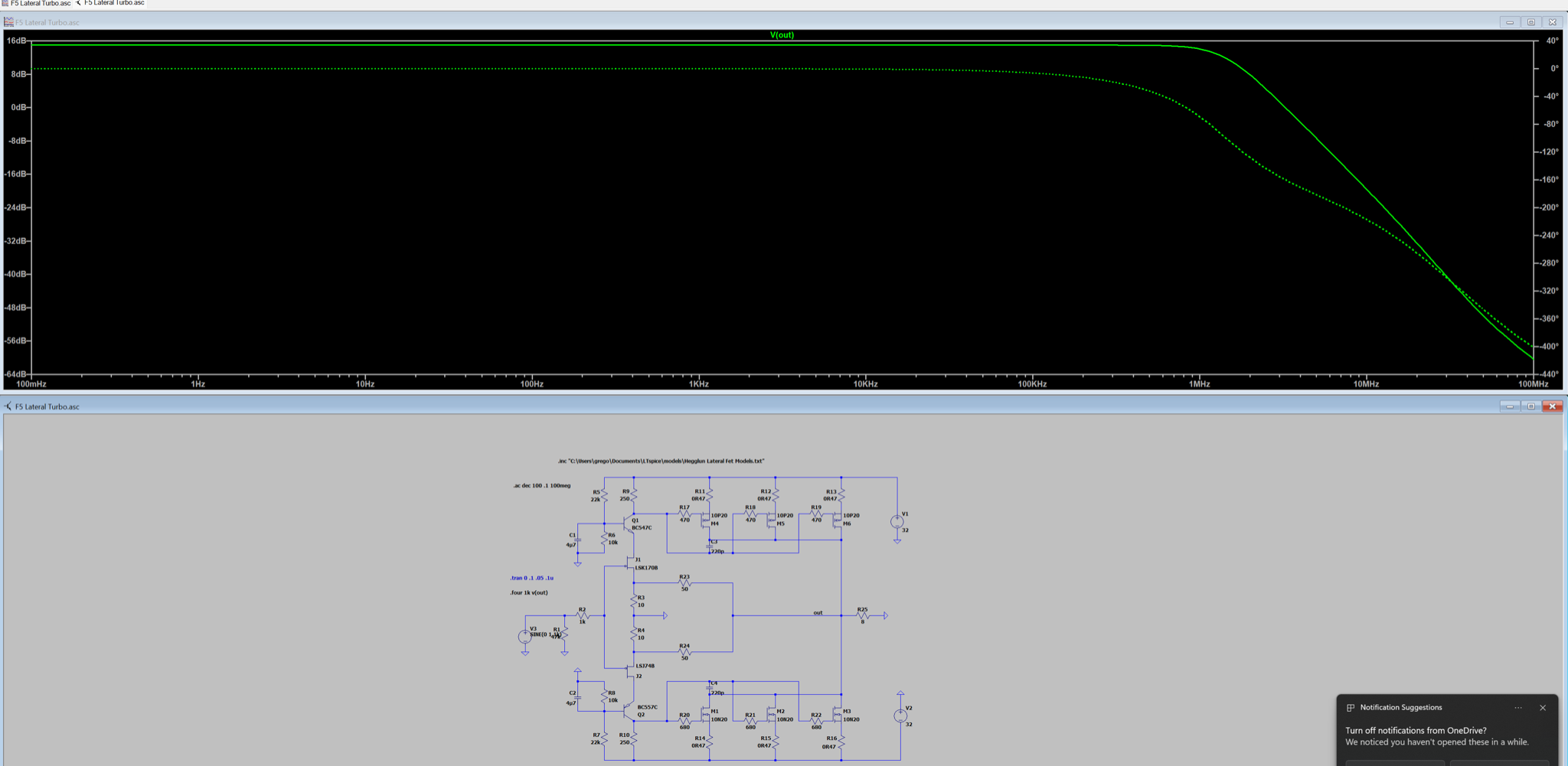Select the Q2 BC557C transistor symbol
The width and height of the screenshot is (1568, 766).
tap(629, 712)
